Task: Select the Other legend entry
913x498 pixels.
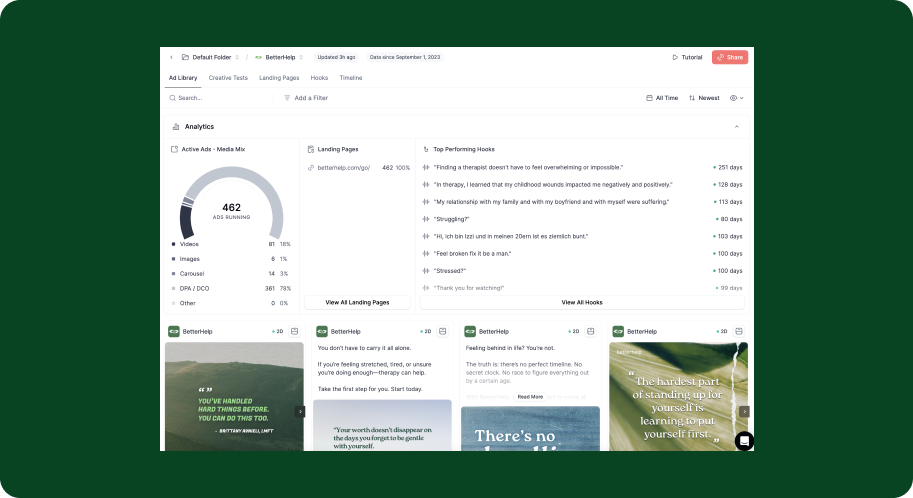Action: 231,303
